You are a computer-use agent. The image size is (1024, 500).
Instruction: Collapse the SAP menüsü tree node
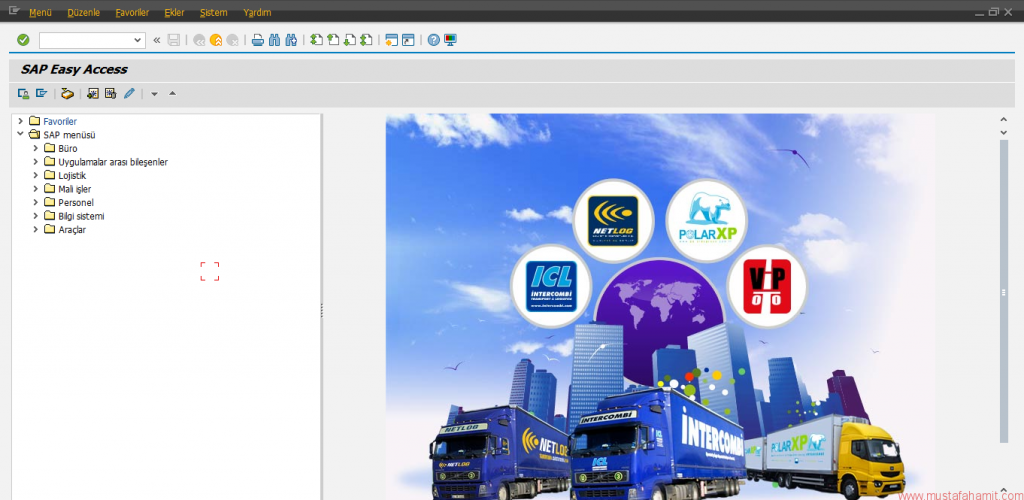[21, 134]
